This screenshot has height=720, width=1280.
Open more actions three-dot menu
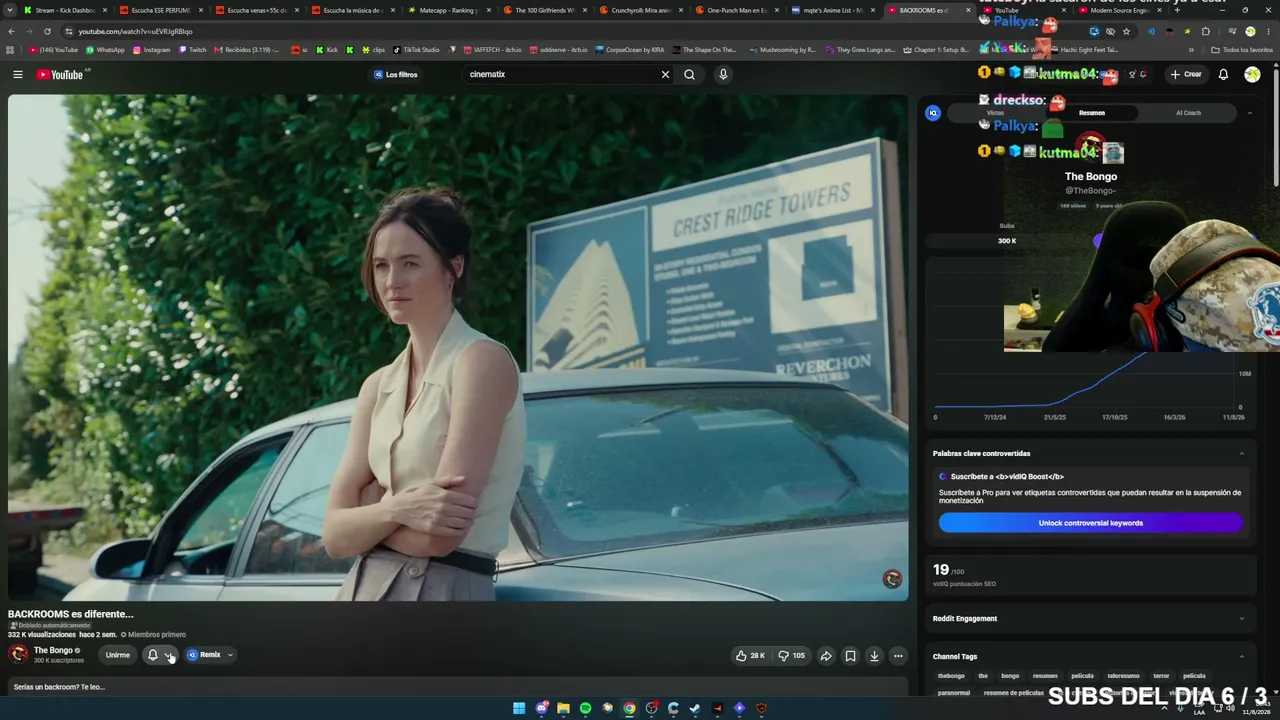pos(898,656)
